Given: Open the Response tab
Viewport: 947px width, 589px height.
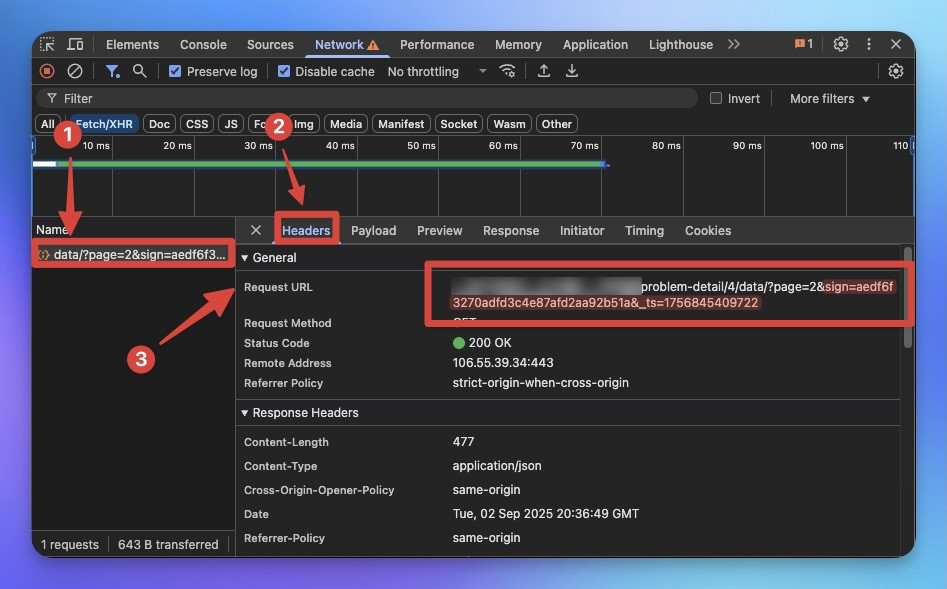Looking at the screenshot, I should tap(511, 230).
